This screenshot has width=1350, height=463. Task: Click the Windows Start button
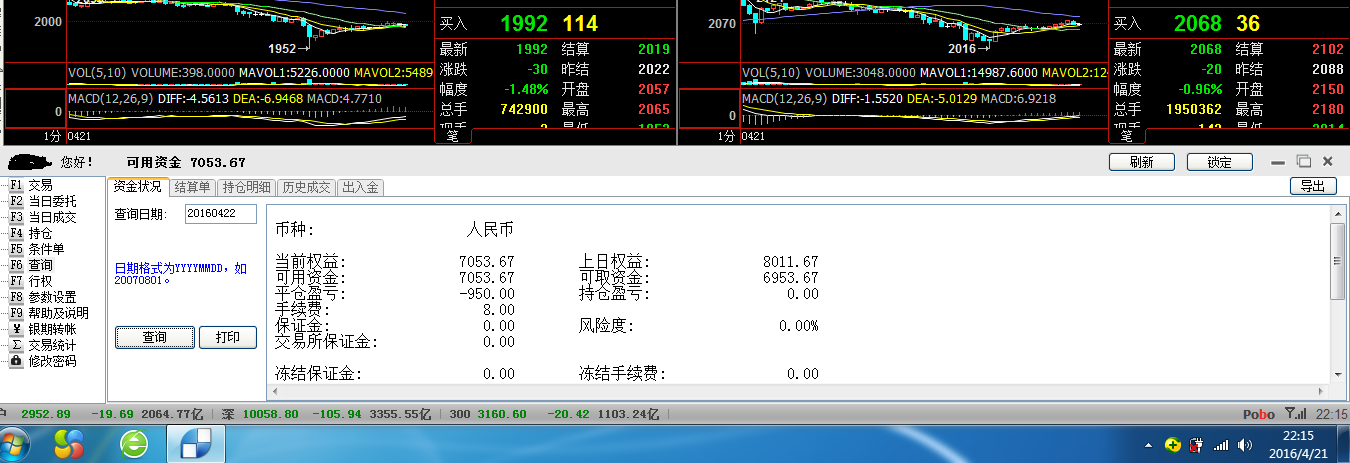17,443
